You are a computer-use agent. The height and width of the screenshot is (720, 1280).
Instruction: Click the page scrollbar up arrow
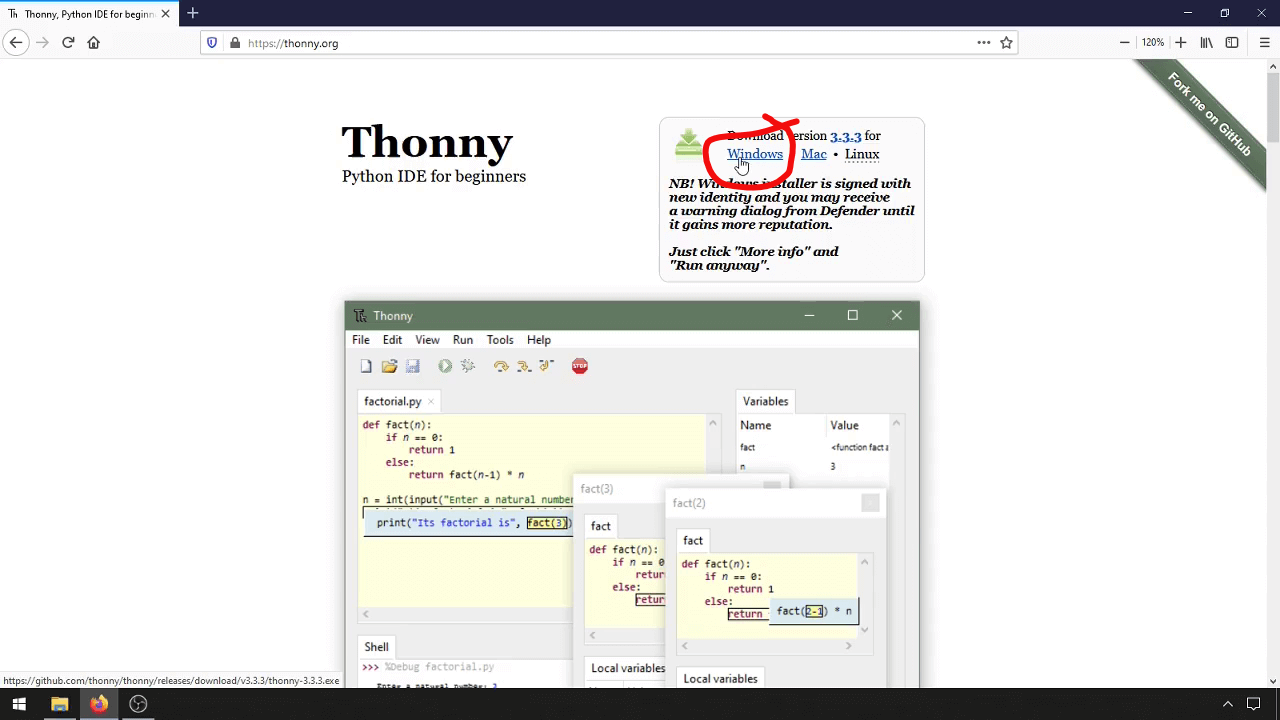point(1273,67)
